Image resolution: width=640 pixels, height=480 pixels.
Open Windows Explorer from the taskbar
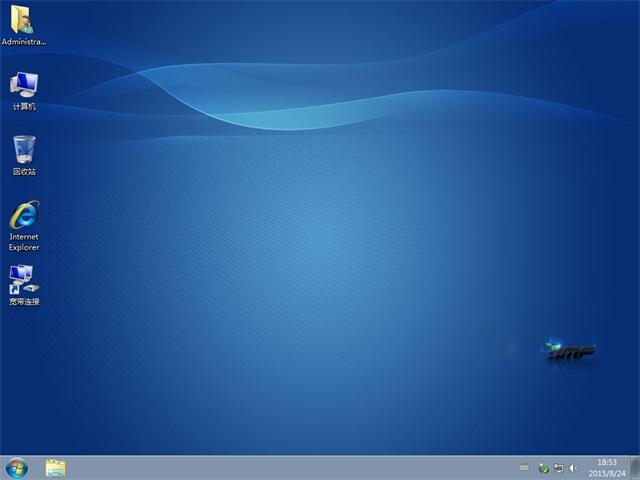coord(55,467)
